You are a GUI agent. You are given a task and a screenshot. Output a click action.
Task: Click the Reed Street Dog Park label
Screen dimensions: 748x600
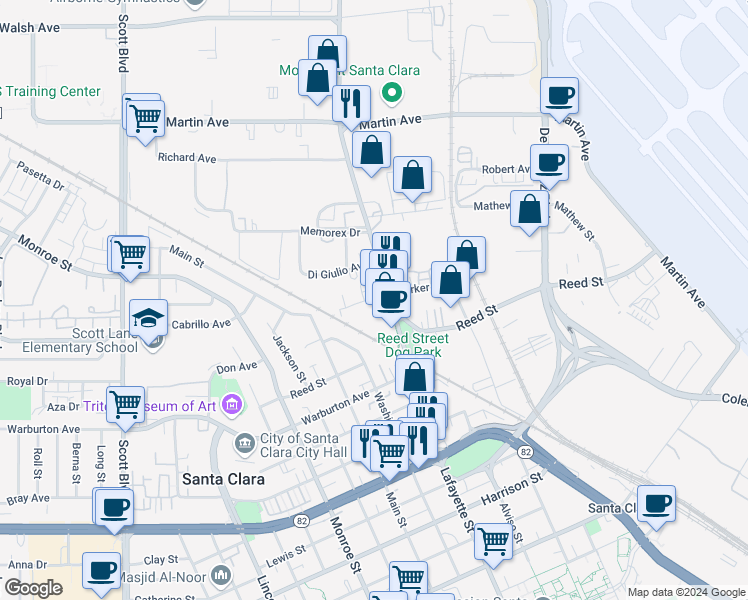click(413, 345)
